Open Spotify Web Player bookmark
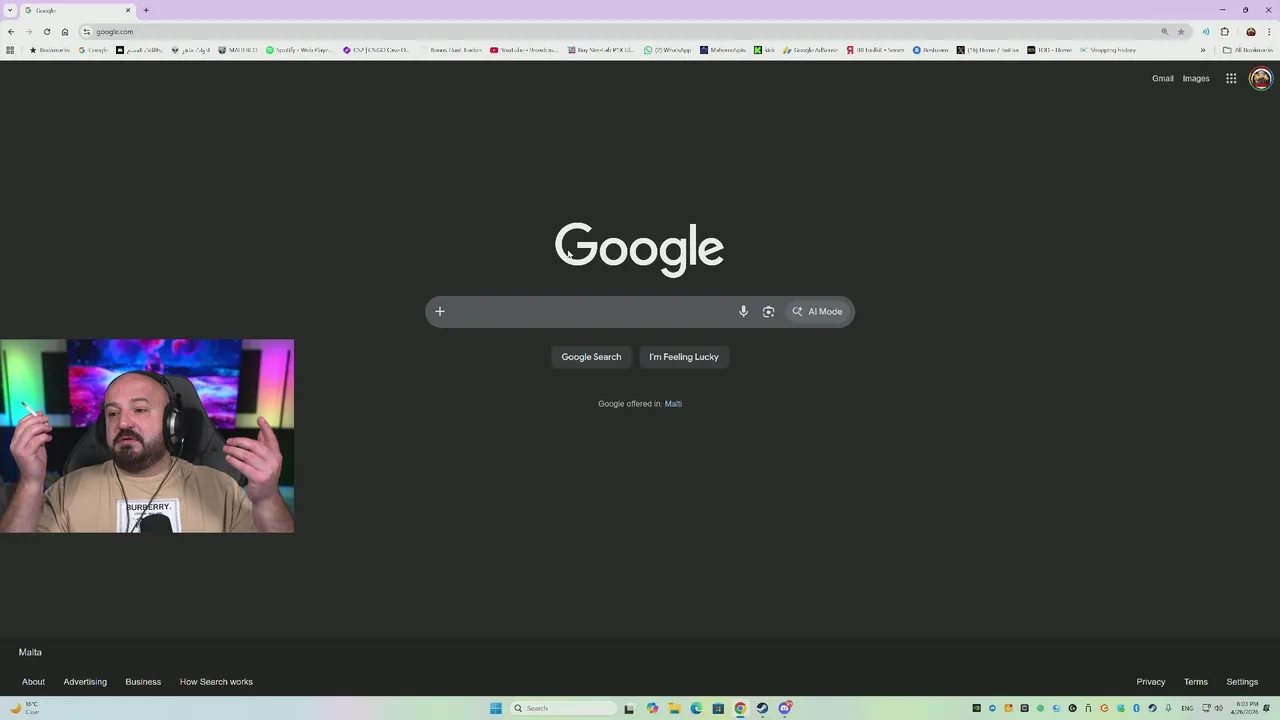 click(x=299, y=50)
